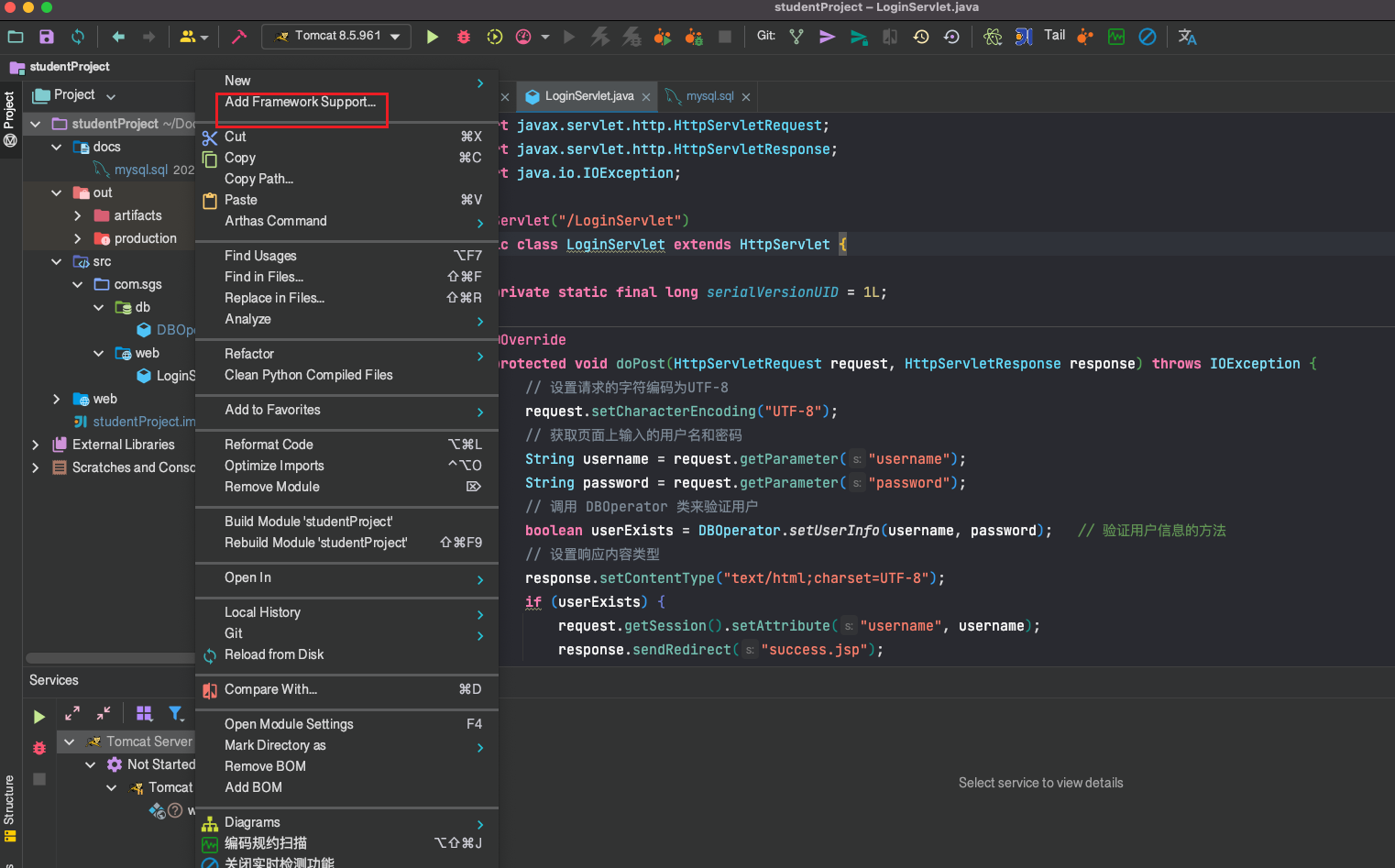Collapse the studentProject root folder
1395x868 pixels.
(x=36, y=124)
